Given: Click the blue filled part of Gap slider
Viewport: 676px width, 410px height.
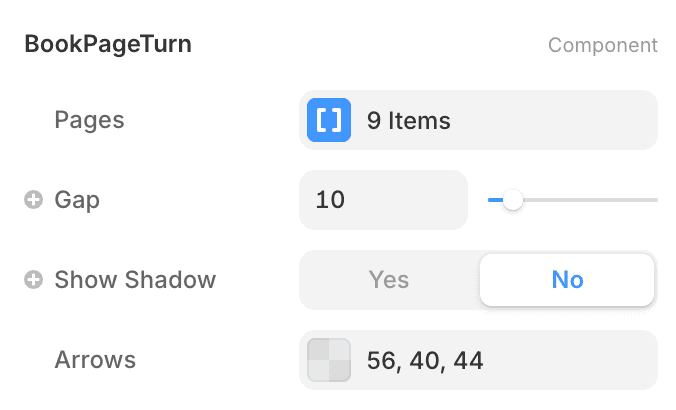Looking at the screenshot, I should point(494,200).
